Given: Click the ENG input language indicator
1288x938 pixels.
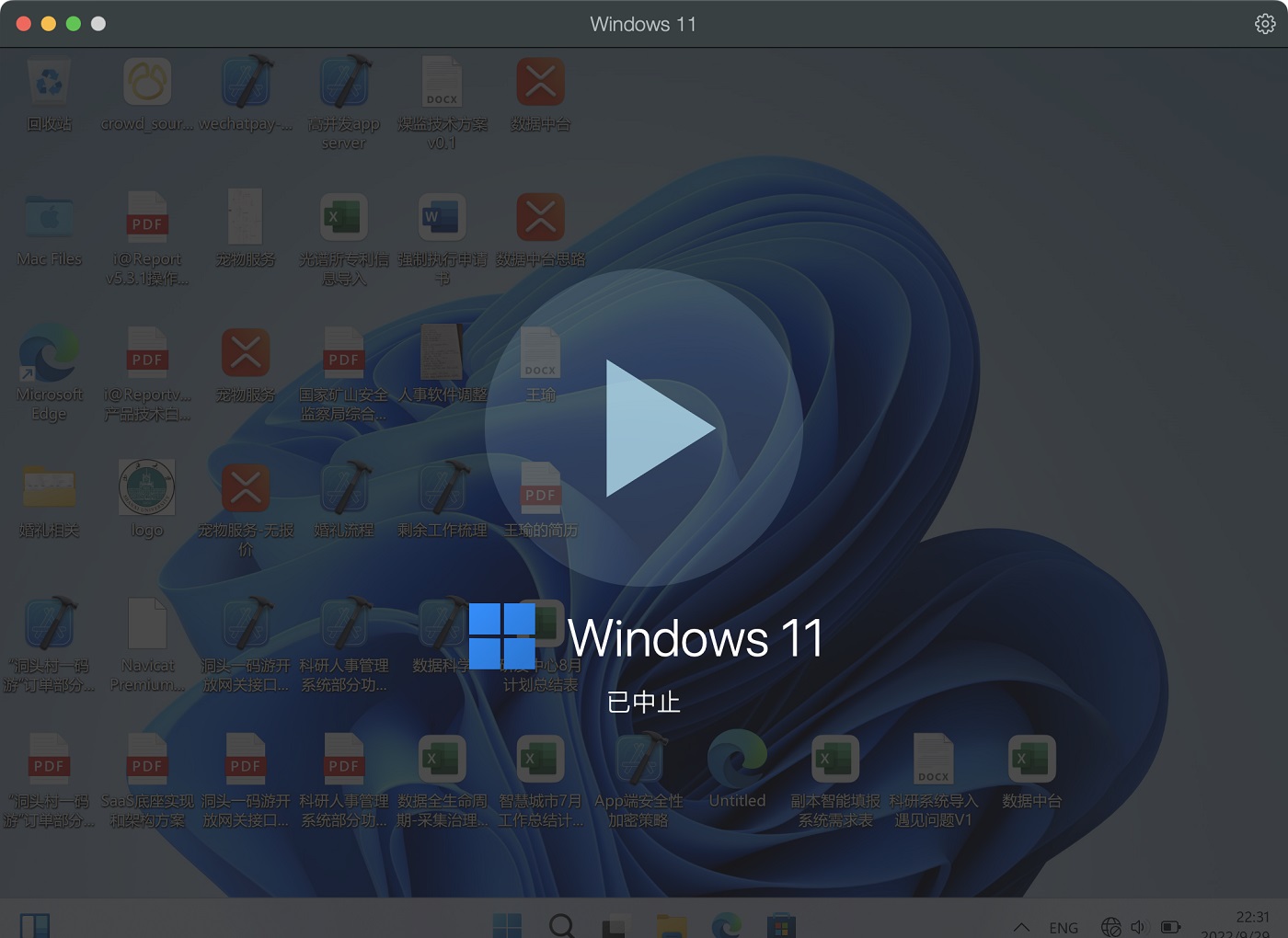Looking at the screenshot, I should coord(1064,927).
